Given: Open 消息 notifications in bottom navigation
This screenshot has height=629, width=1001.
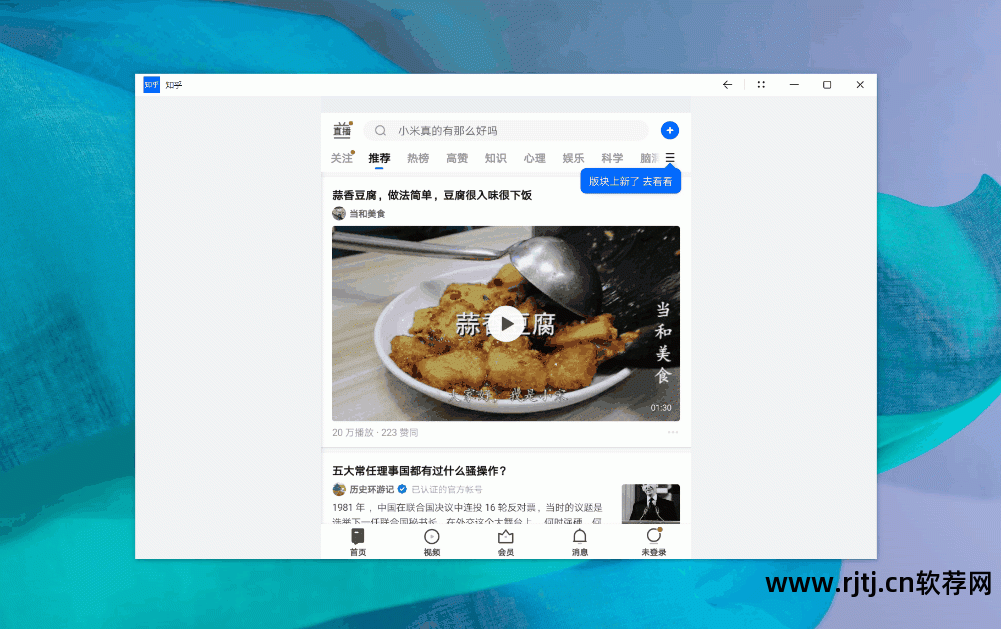Looking at the screenshot, I should 580,542.
